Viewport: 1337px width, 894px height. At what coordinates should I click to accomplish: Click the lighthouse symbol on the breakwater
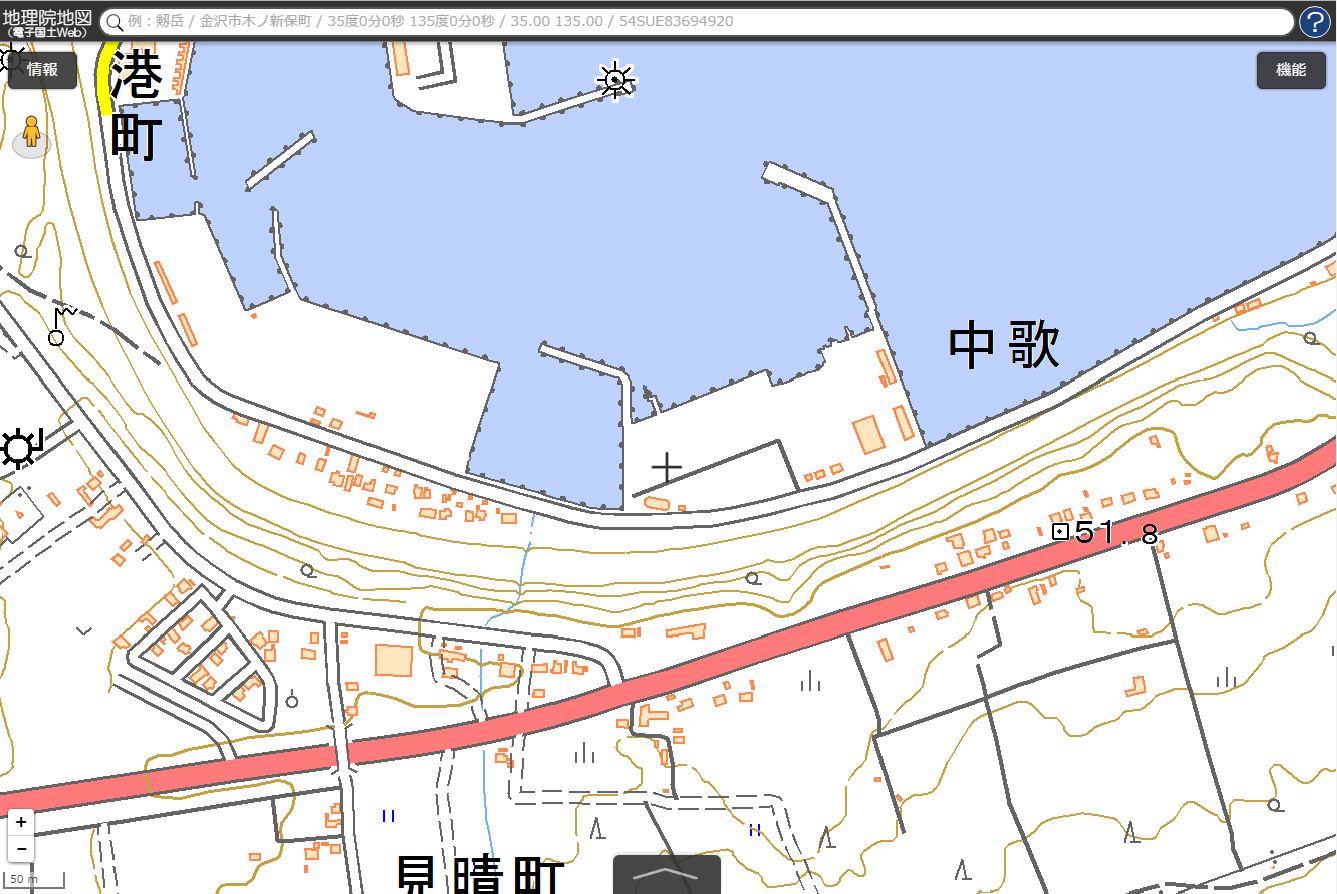(615, 80)
